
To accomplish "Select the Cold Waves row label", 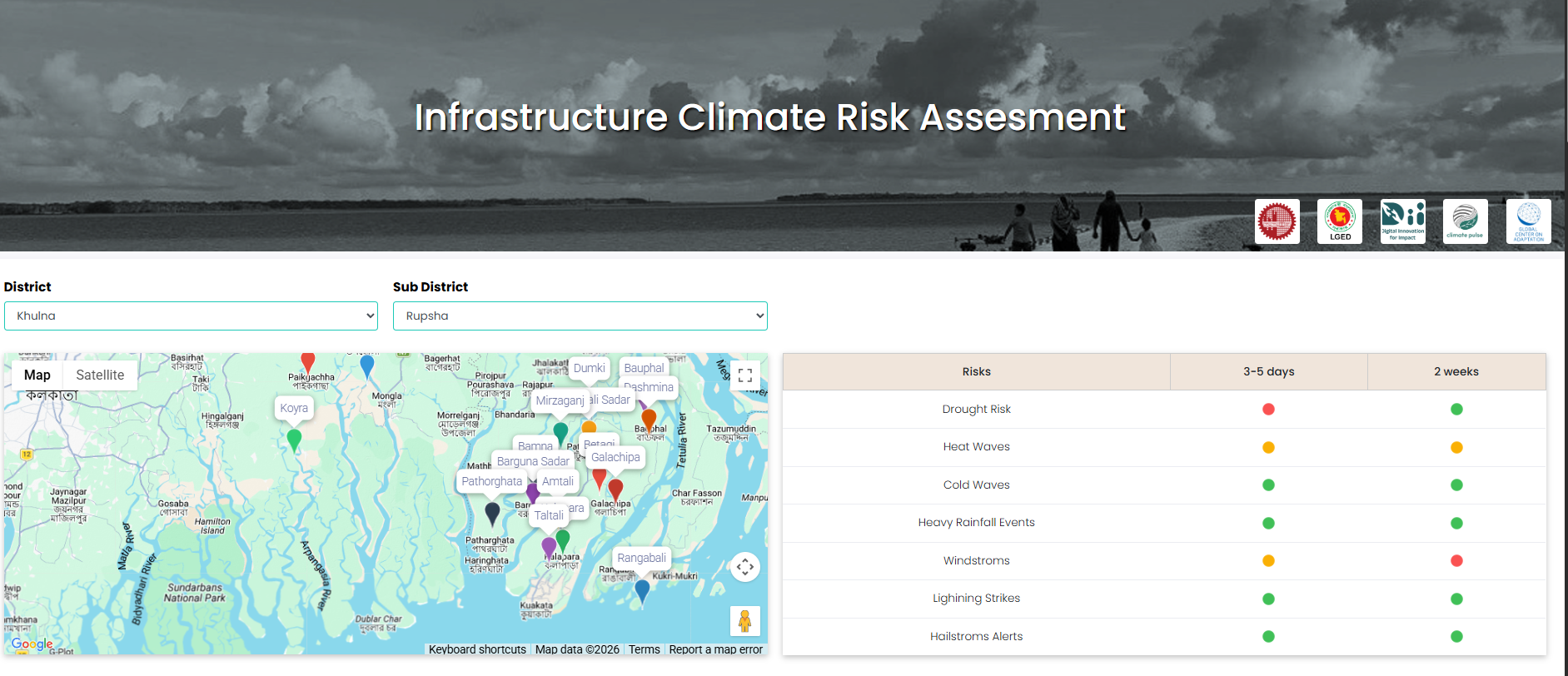I will [x=976, y=485].
